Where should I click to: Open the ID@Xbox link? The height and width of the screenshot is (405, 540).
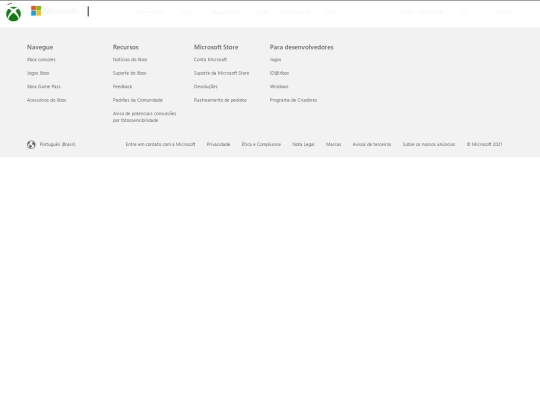coord(279,73)
